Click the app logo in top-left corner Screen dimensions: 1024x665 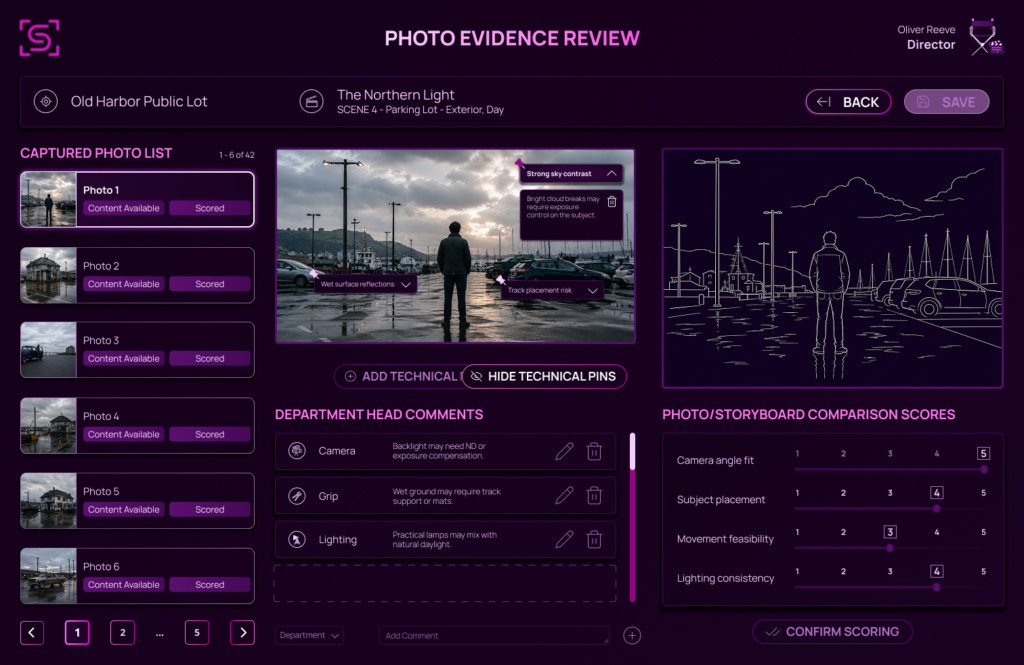pos(39,38)
